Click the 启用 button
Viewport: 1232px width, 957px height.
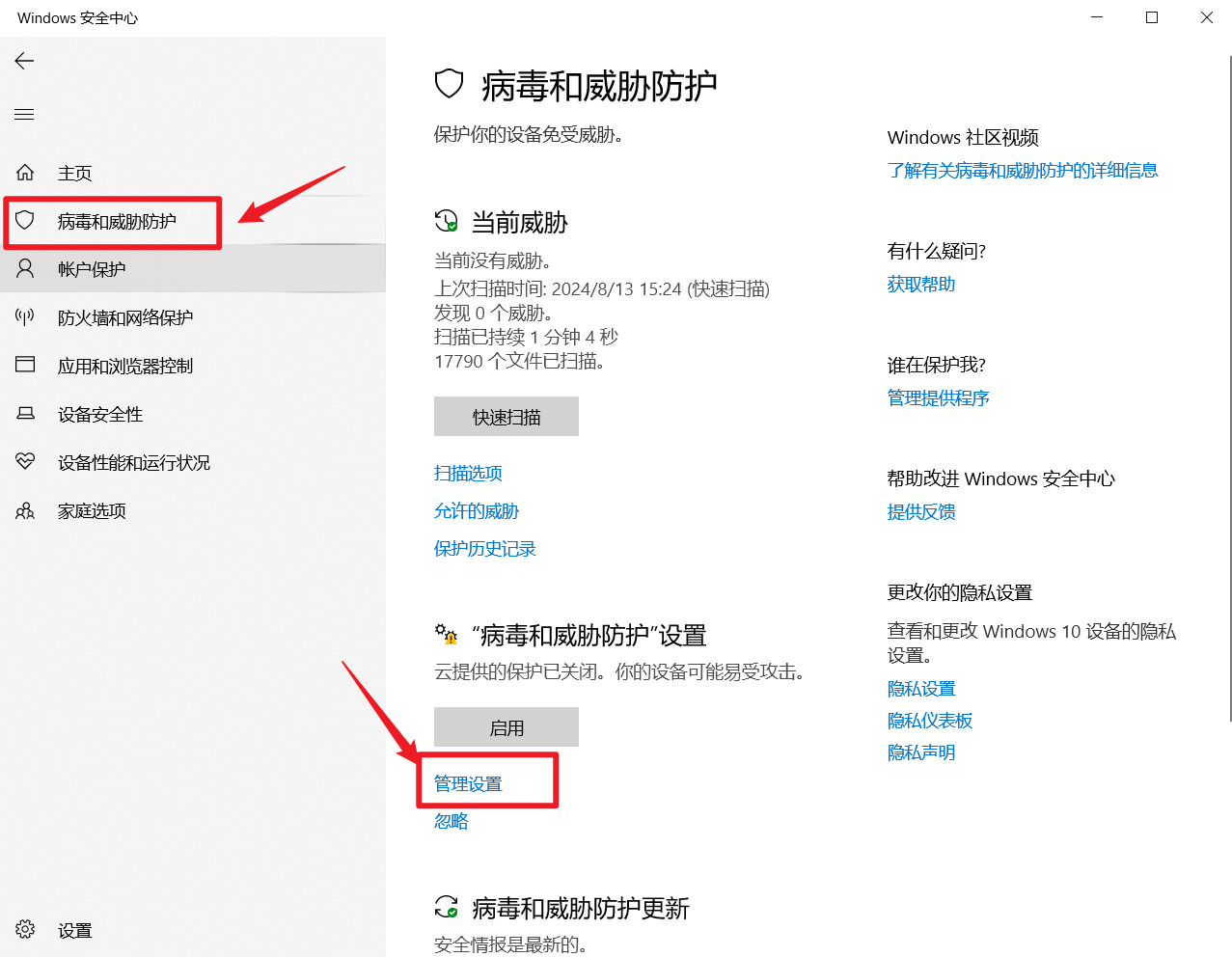pyautogui.click(x=506, y=727)
